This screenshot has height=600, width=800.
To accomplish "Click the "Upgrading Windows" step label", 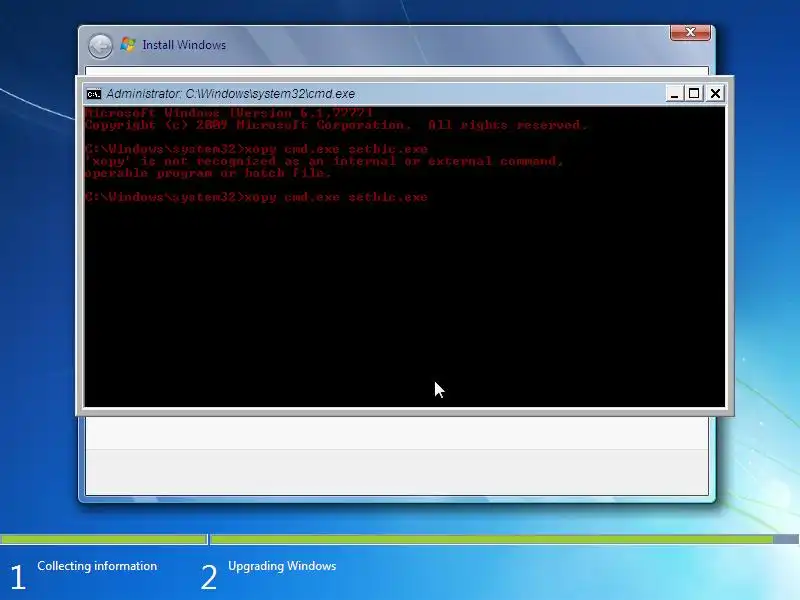I will pyautogui.click(x=282, y=566).
